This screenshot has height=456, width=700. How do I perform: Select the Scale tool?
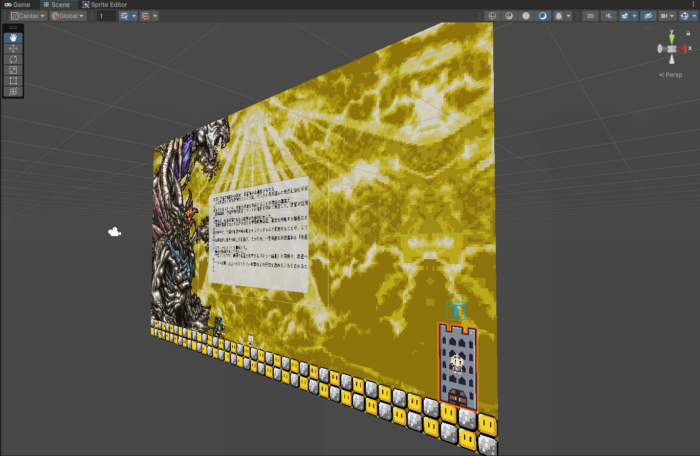(x=13, y=70)
